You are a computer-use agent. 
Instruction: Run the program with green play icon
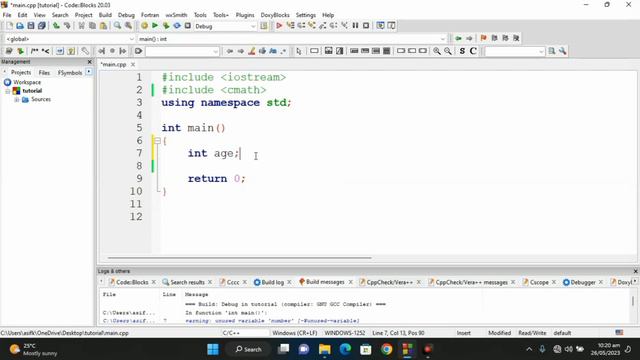[x=155, y=26]
